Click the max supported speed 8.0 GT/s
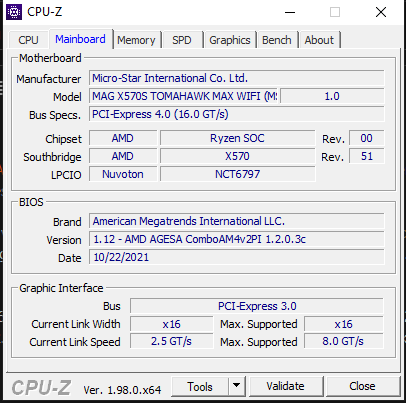This screenshot has height=403, width=406. coord(344,342)
